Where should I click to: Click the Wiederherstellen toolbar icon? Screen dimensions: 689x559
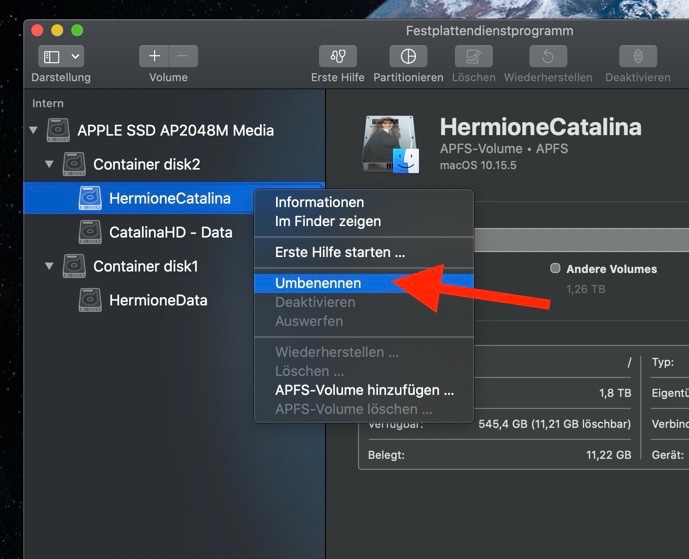tap(548, 57)
